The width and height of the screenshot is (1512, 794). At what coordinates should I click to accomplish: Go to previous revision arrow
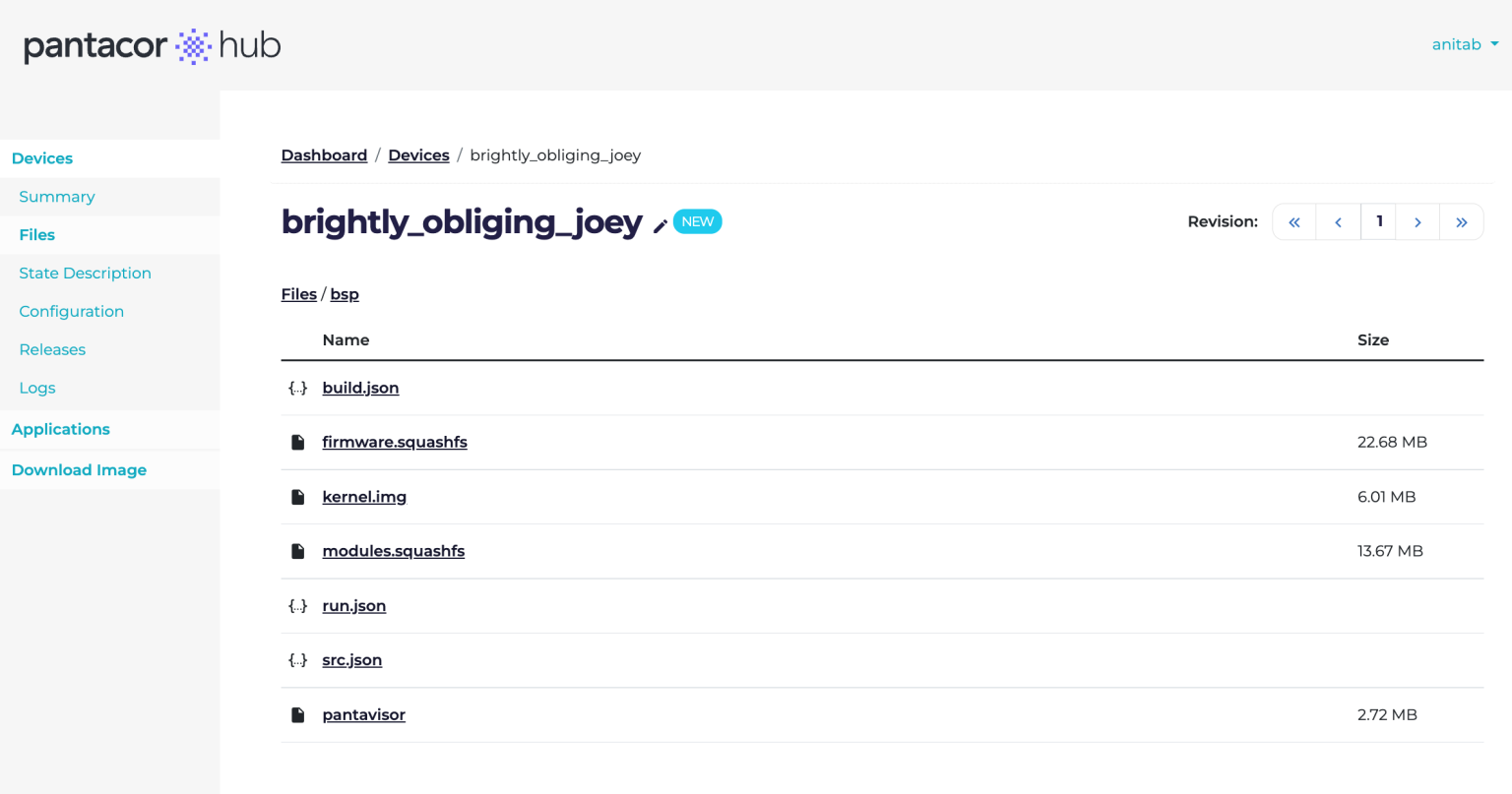(x=1338, y=222)
